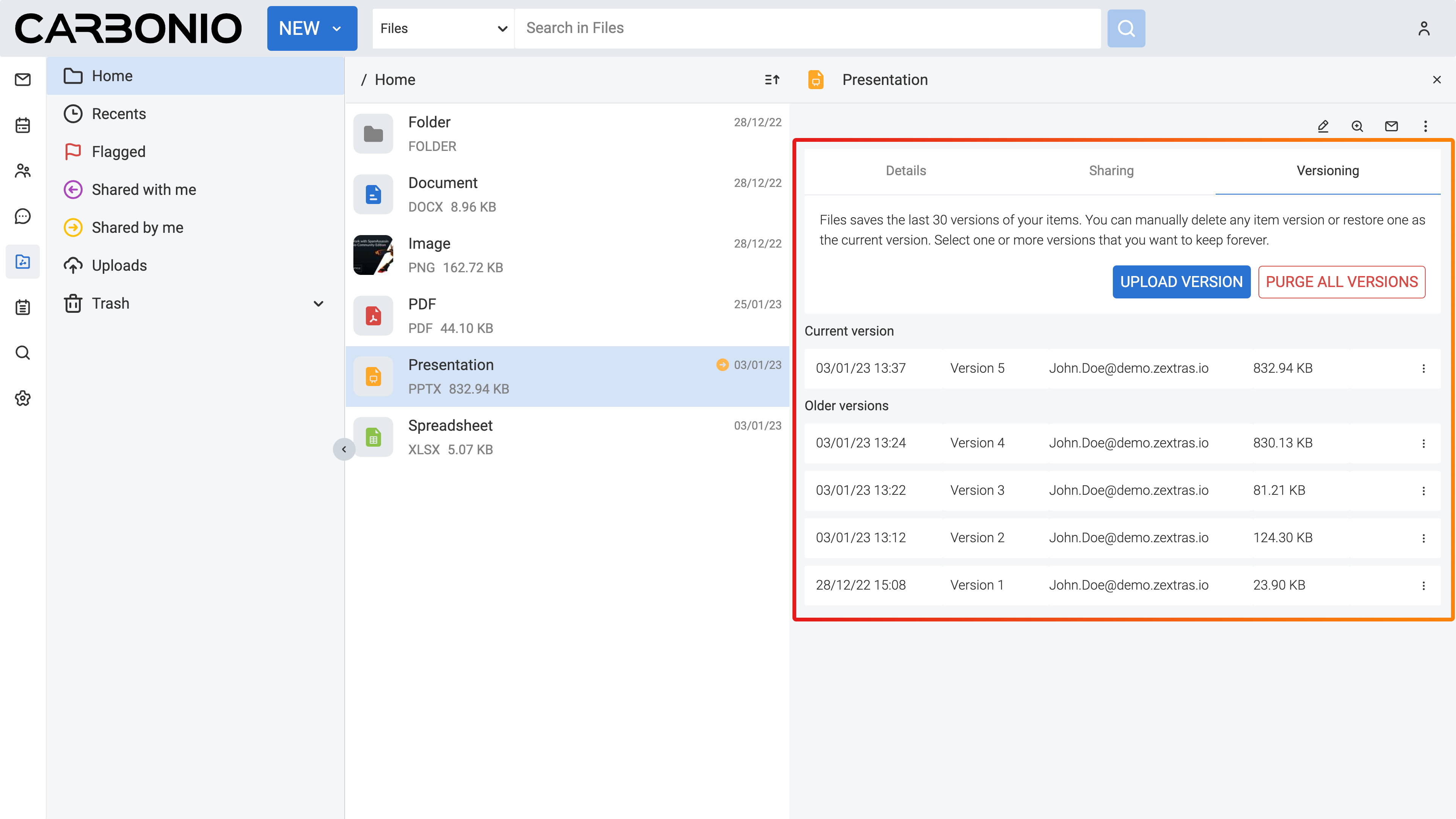Click the PURGE ALL VERSIONS button
1456x819 pixels.
(1341, 281)
